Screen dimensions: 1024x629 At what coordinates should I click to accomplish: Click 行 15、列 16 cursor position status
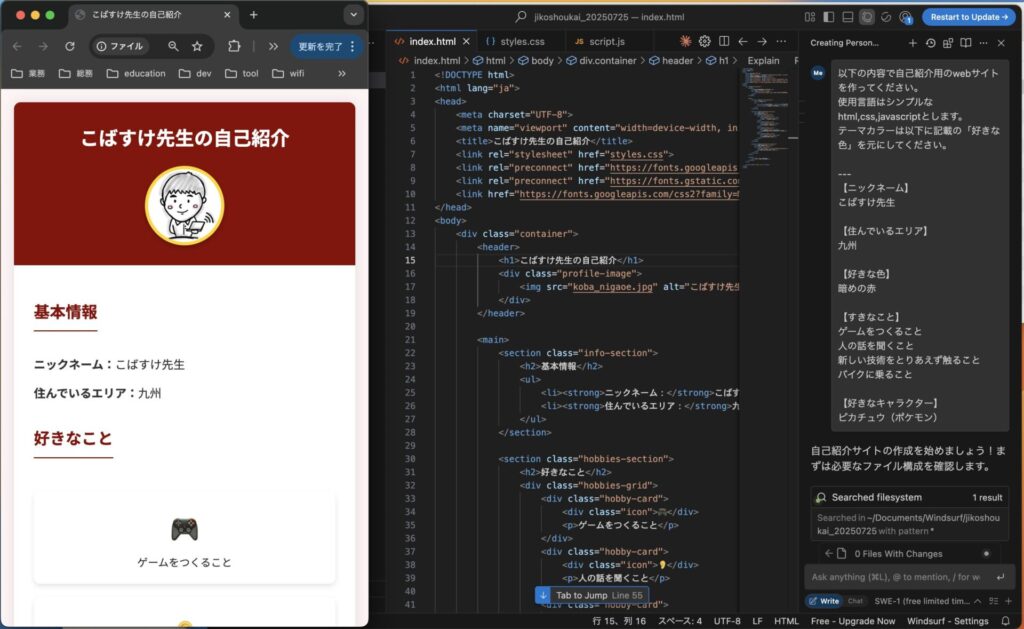pos(619,621)
